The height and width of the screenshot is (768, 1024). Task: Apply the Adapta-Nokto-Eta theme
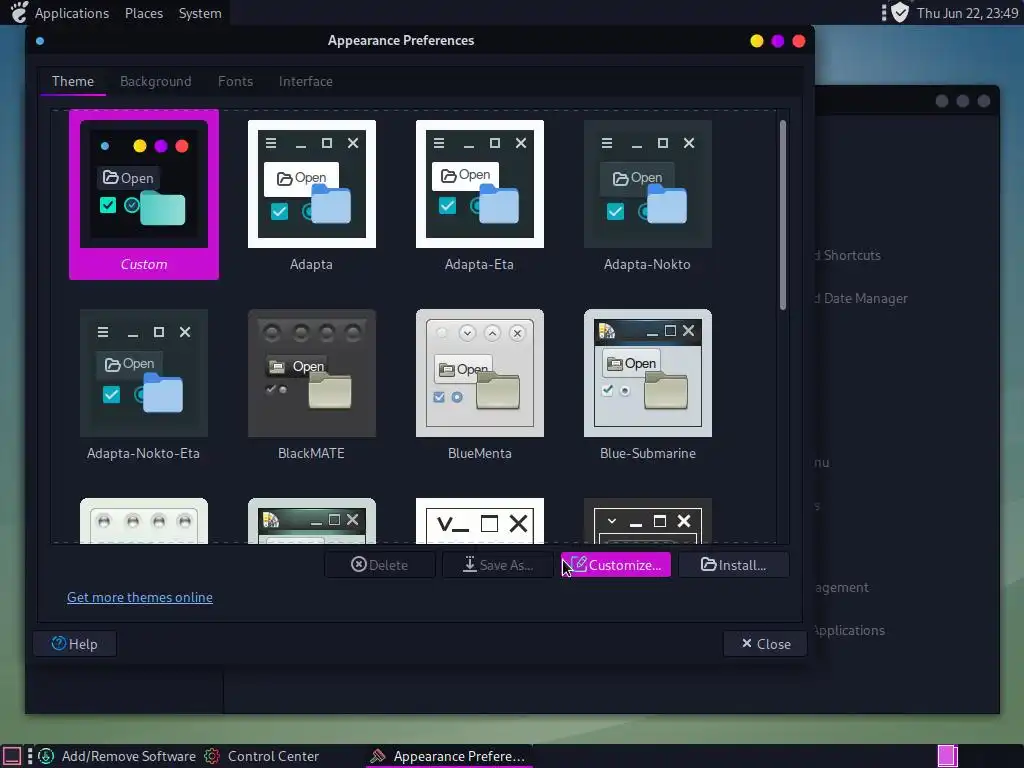click(144, 384)
